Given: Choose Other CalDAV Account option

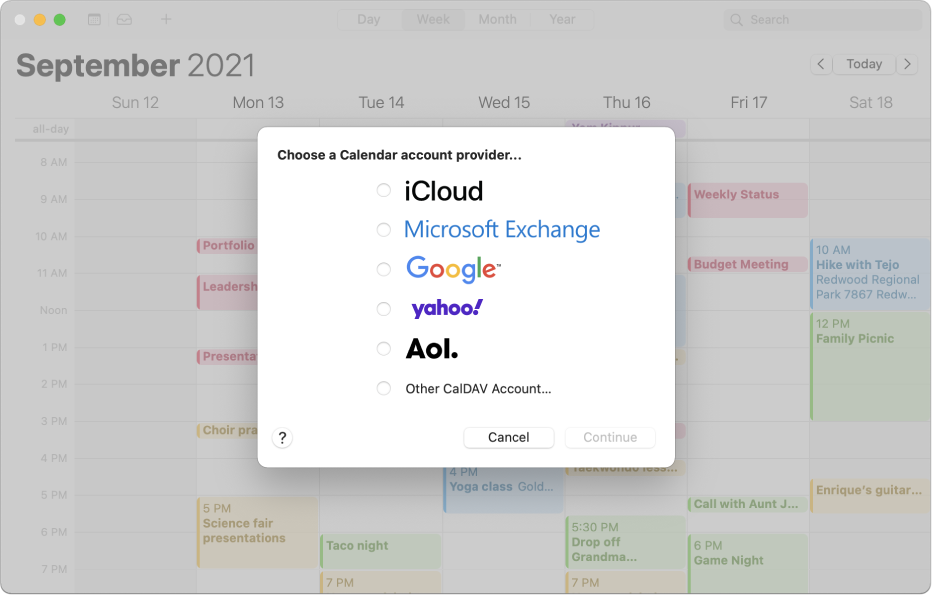Looking at the screenshot, I should (x=384, y=389).
